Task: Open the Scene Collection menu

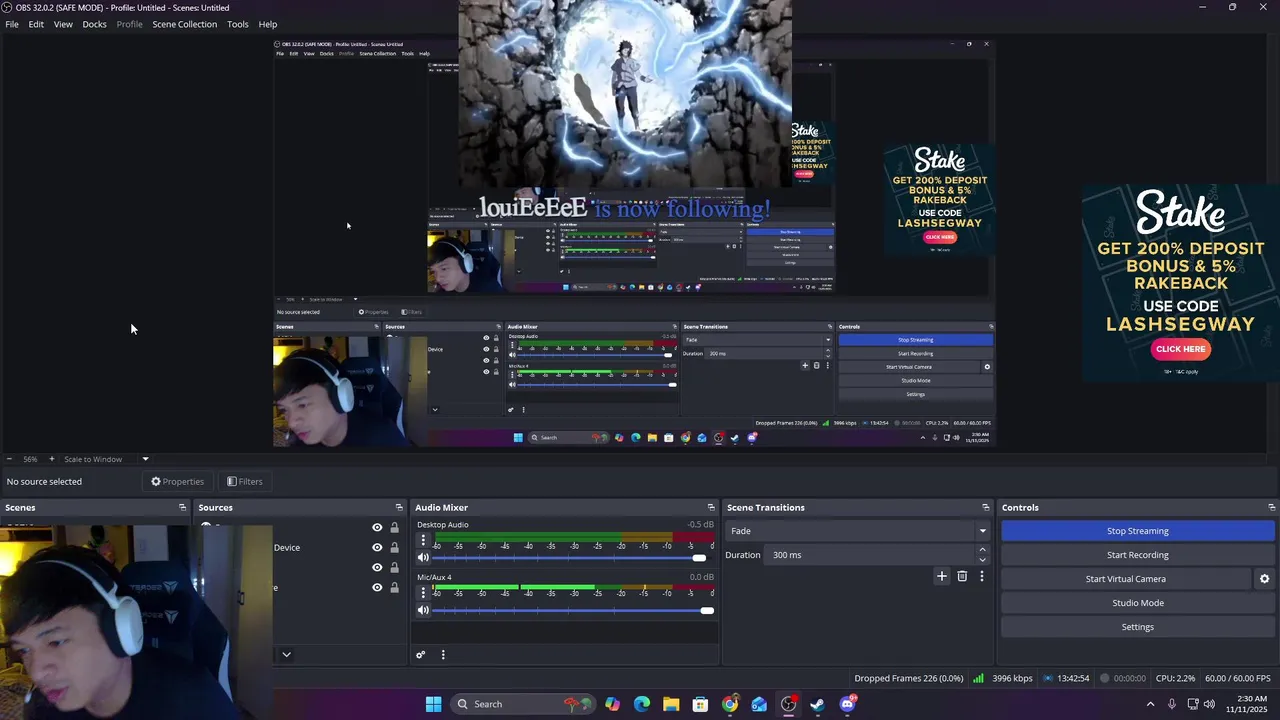Action: [184, 24]
